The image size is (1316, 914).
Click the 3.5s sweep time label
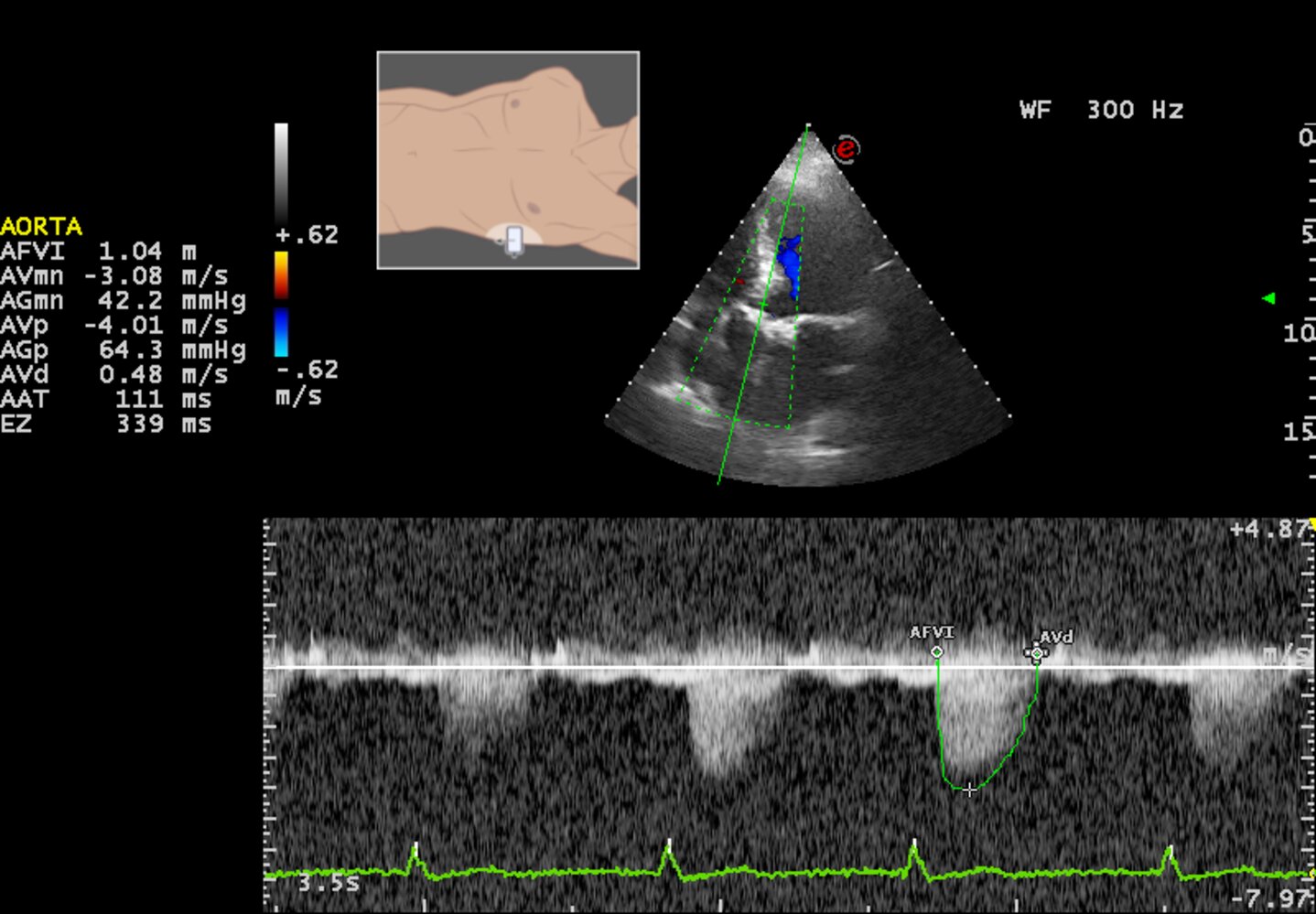(x=329, y=883)
